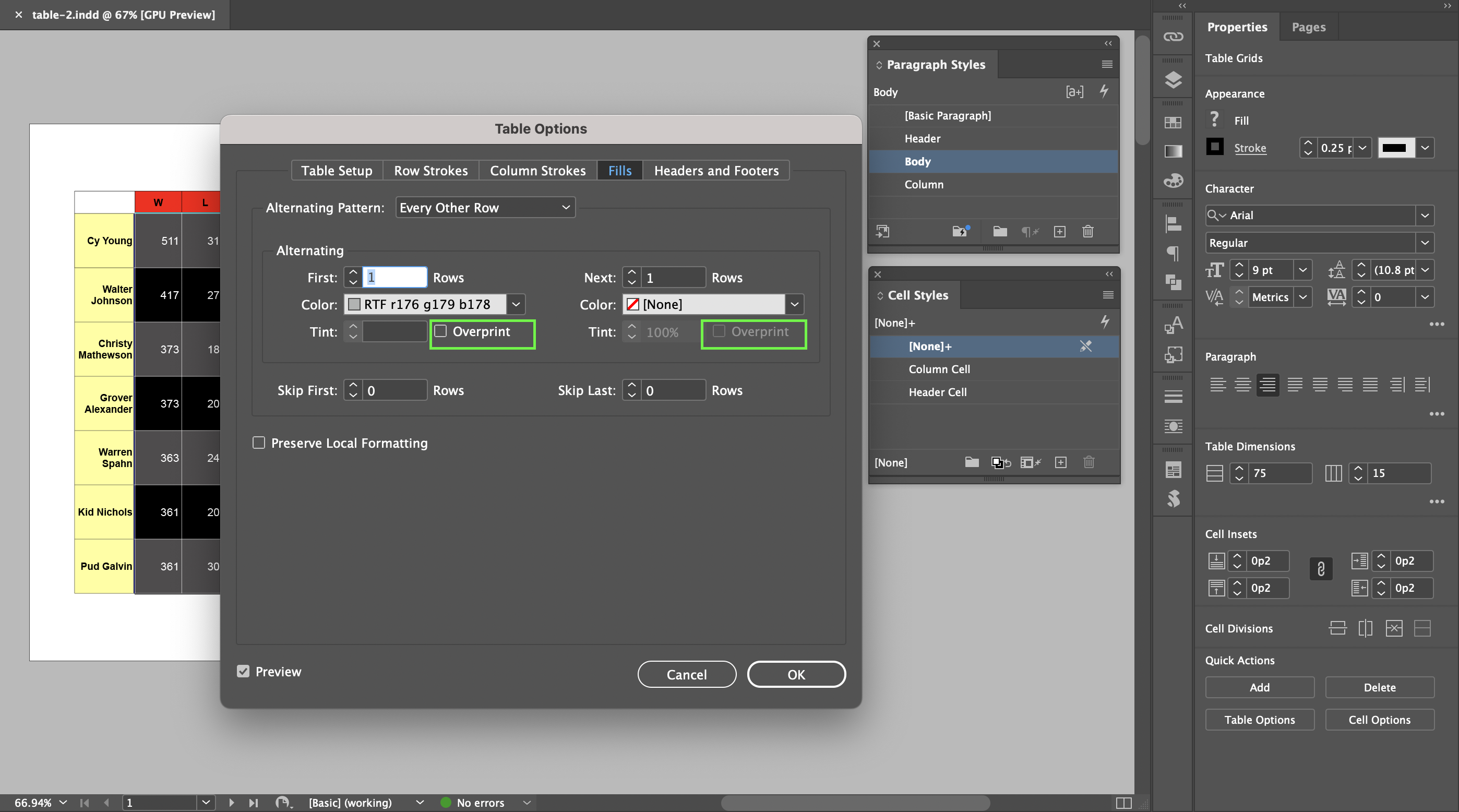Open the Layers panel icon
This screenshot has height=812, width=1459.
pos(1173,80)
